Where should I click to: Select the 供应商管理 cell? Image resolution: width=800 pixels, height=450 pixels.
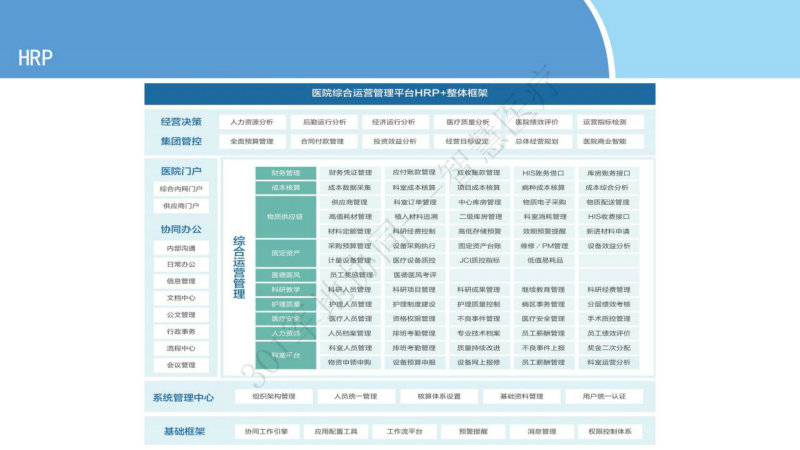pos(350,202)
